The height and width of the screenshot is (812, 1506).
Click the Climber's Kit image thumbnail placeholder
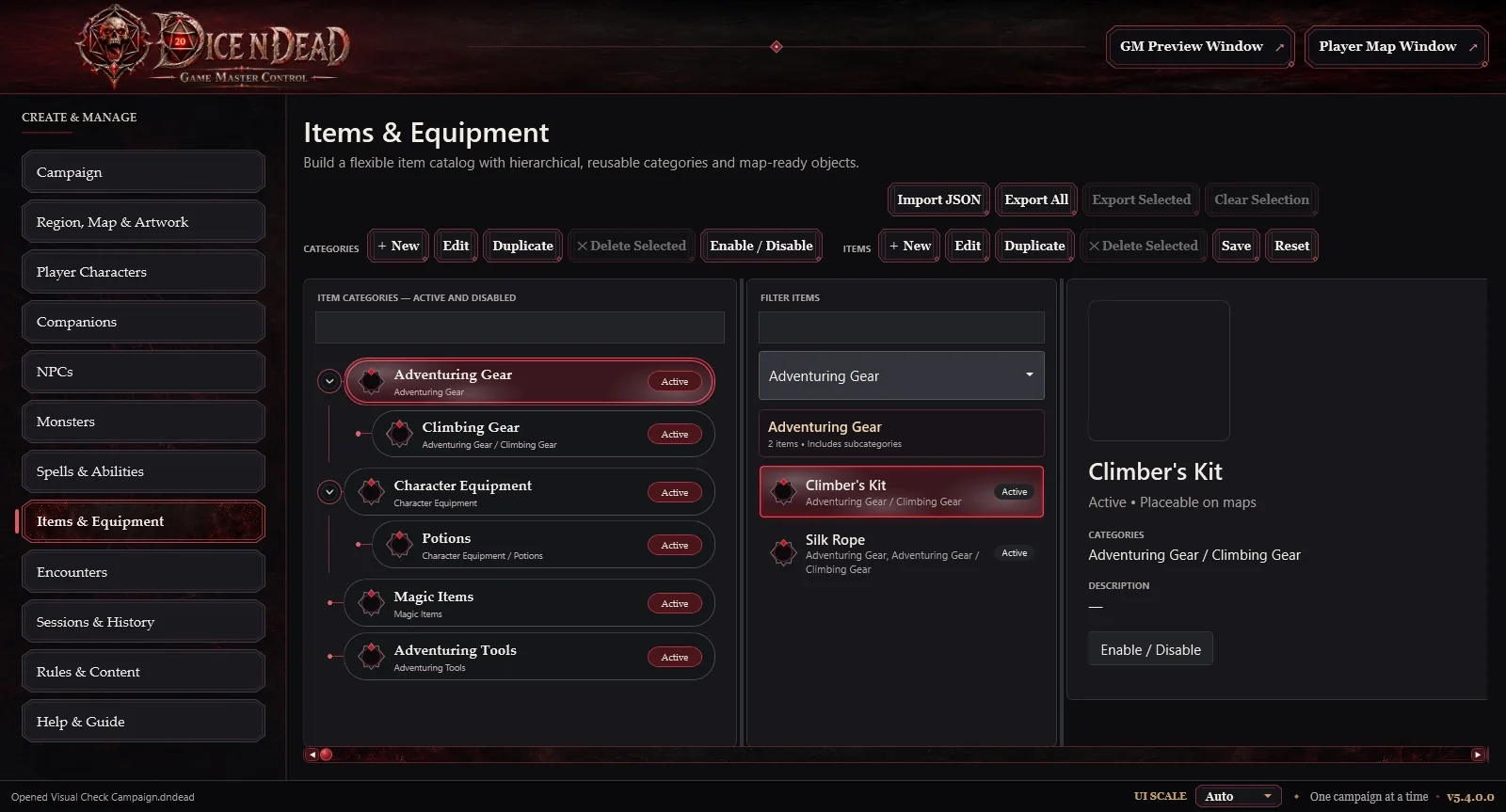[1159, 371]
